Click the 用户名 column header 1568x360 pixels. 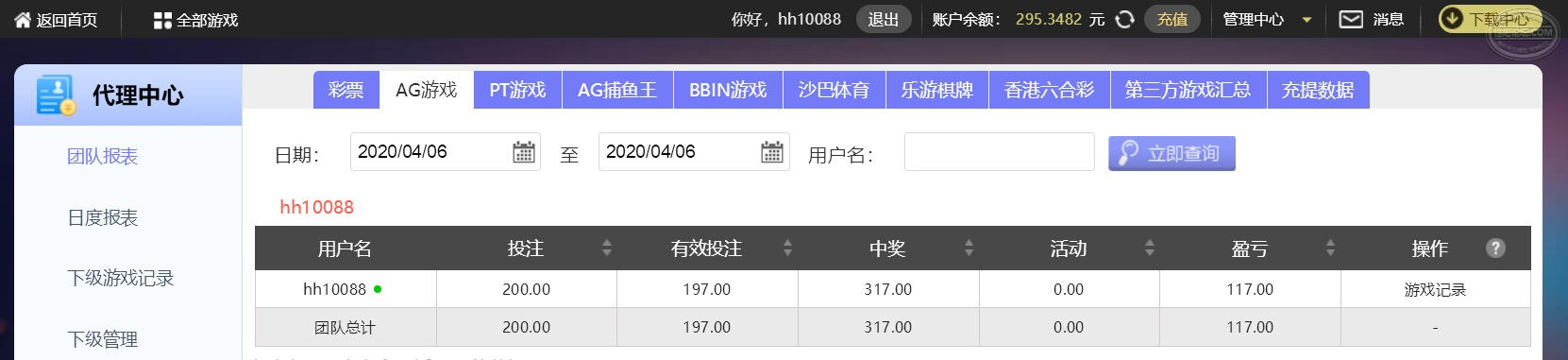(x=345, y=249)
